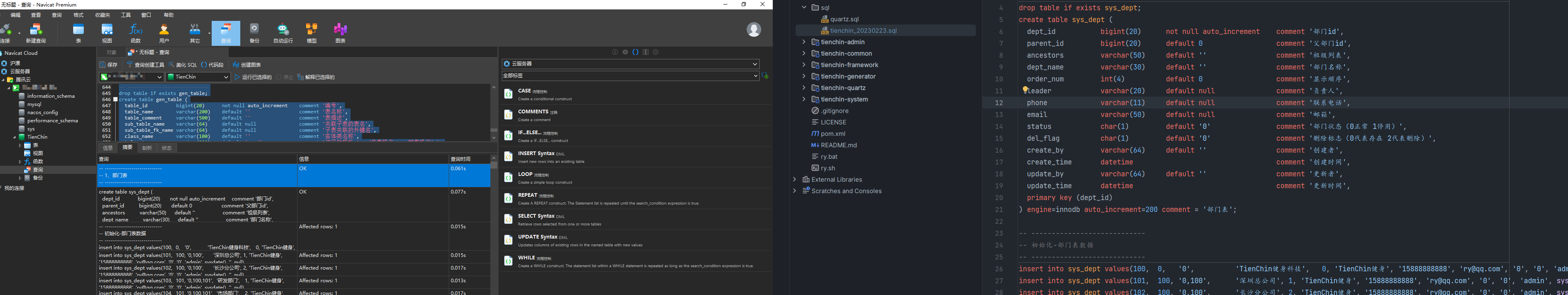Screen dimensions: 1568x295
Task: Collapse the TienChin database node
Action: point(15,137)
